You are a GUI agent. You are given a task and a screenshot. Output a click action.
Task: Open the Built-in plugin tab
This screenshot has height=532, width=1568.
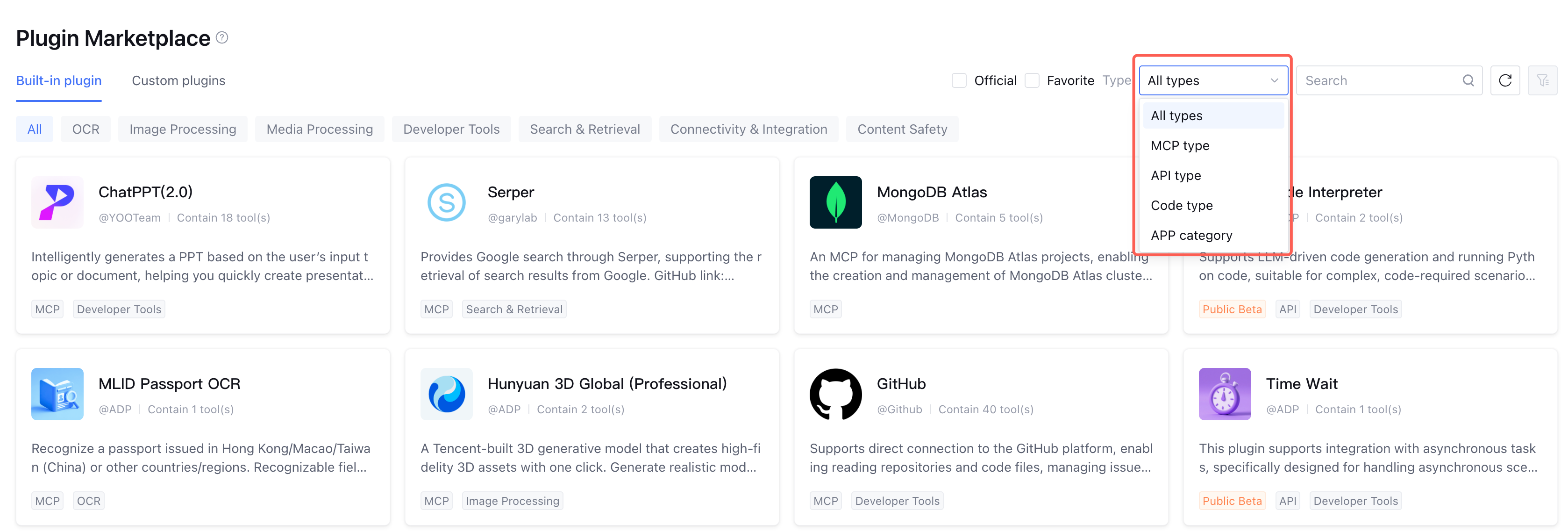click(58, 80)
